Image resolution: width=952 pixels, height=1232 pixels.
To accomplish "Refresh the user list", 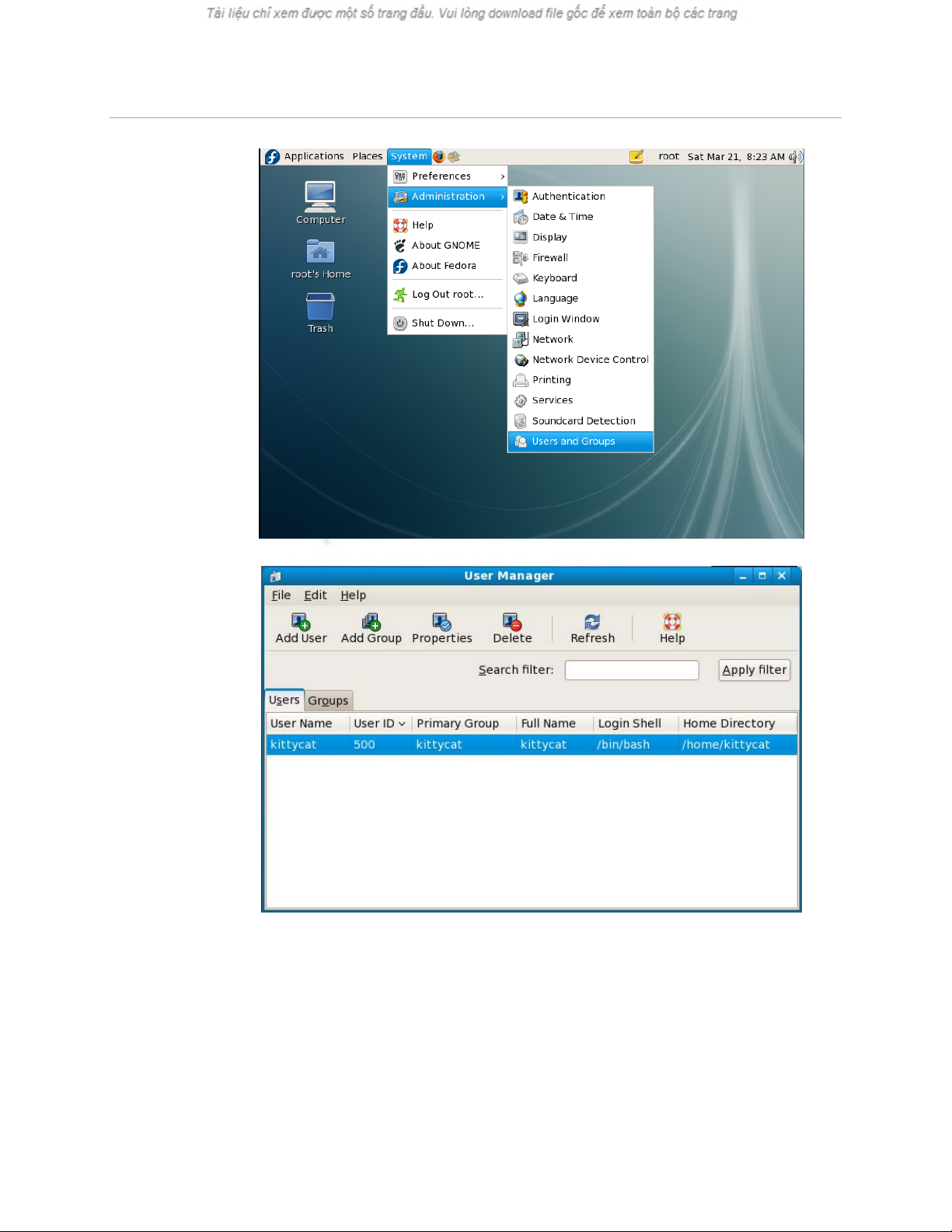I will (x=592, y=628).
